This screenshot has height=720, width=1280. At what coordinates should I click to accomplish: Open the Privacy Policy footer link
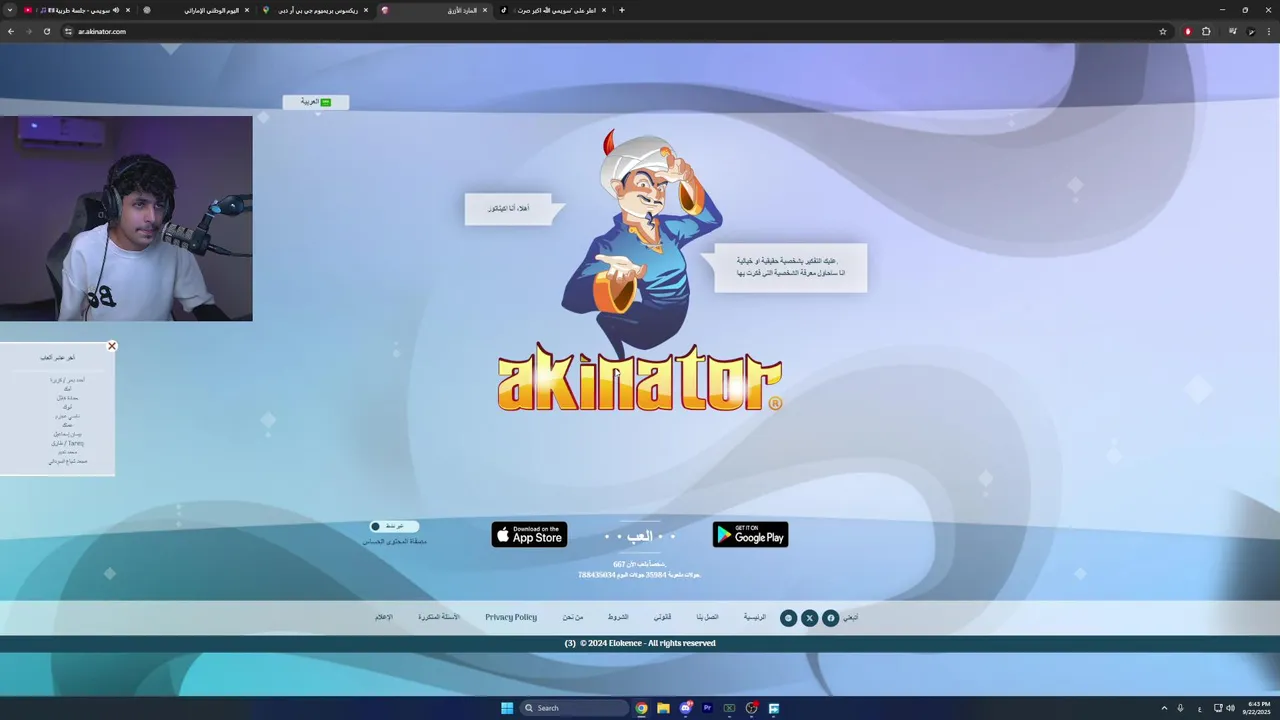[x=511, y=618]
